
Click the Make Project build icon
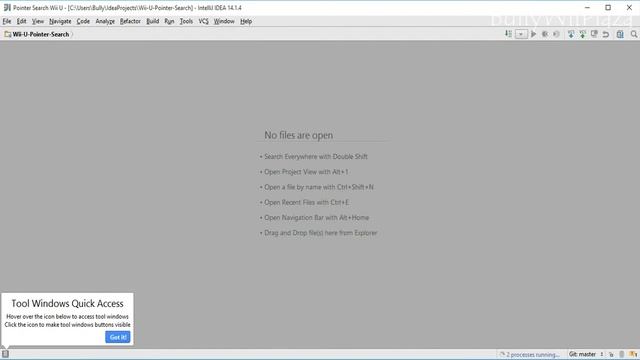coord(508,34)
